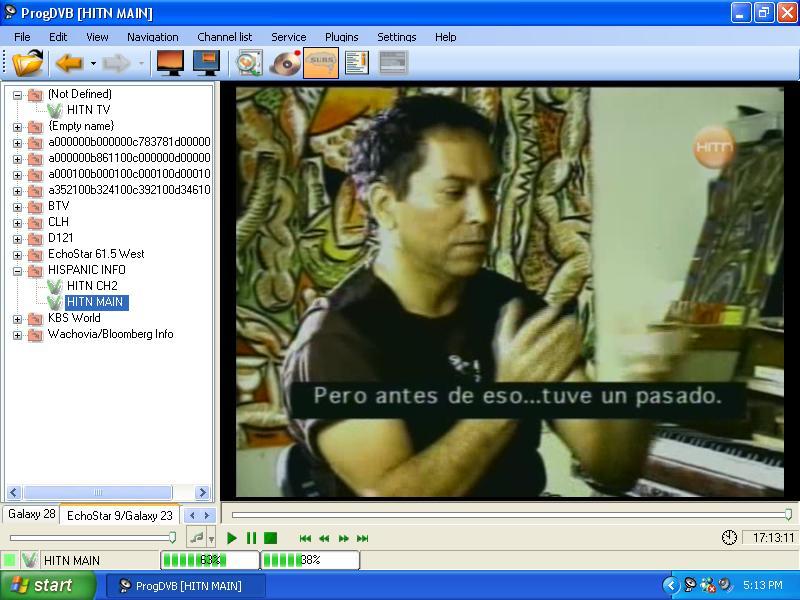Go back with the orange left arrow
800x600 pixels.
coord(69,63)
